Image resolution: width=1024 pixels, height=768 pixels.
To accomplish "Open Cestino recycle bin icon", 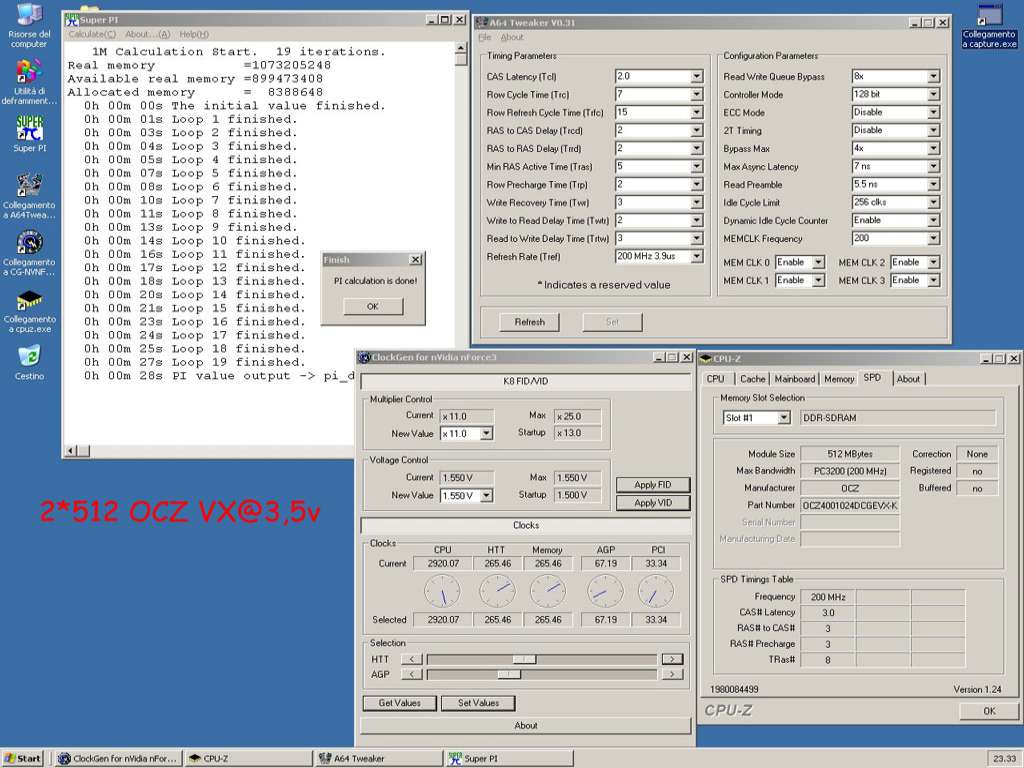I will tap(29, 363).
